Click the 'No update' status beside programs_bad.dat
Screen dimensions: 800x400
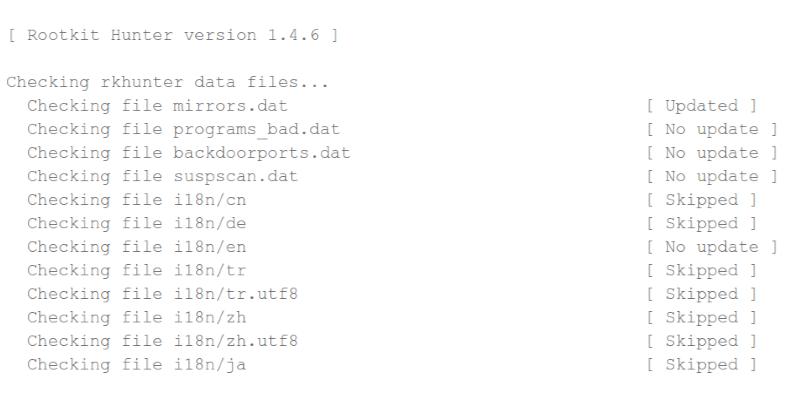pyautogui.click(x=712, y=129)
